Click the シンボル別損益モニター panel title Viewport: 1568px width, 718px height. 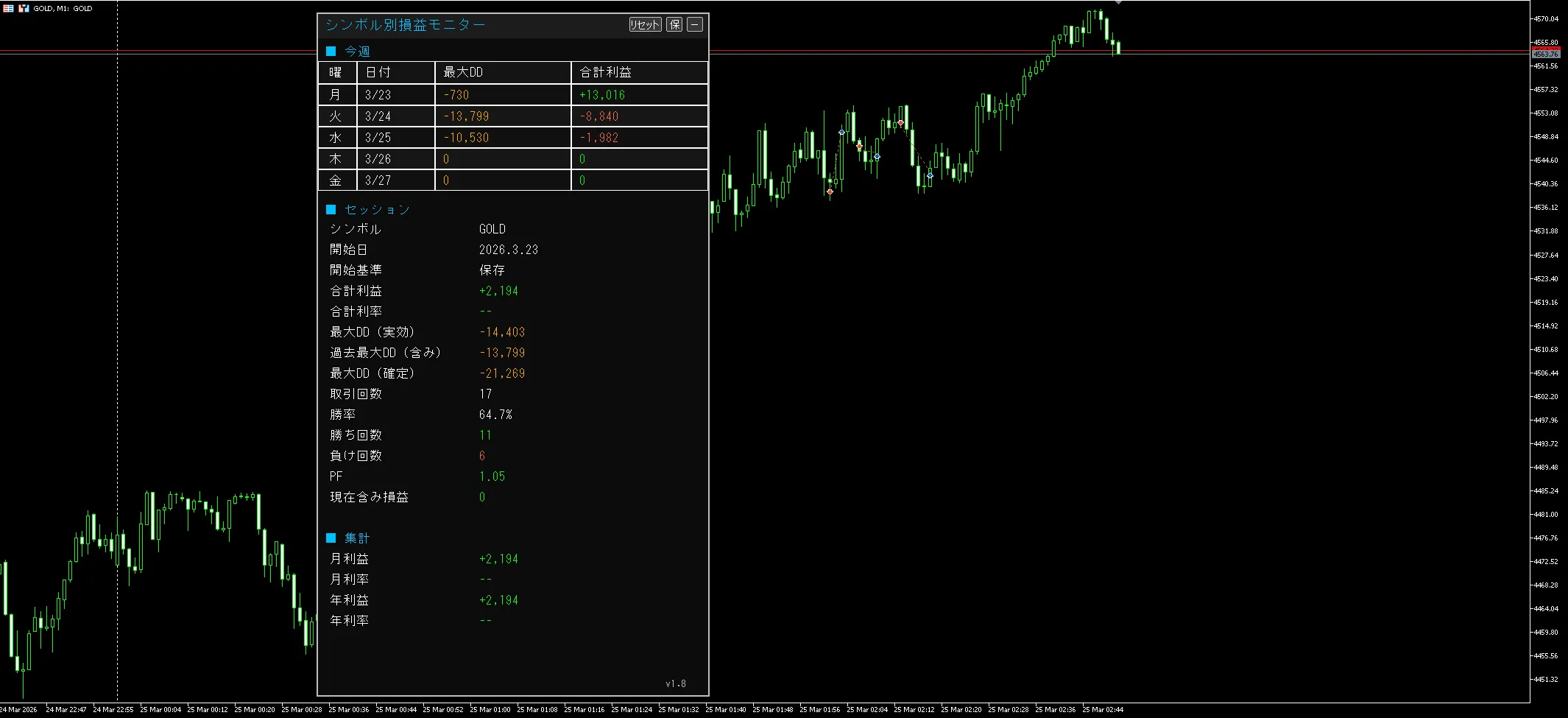[405, 25]
